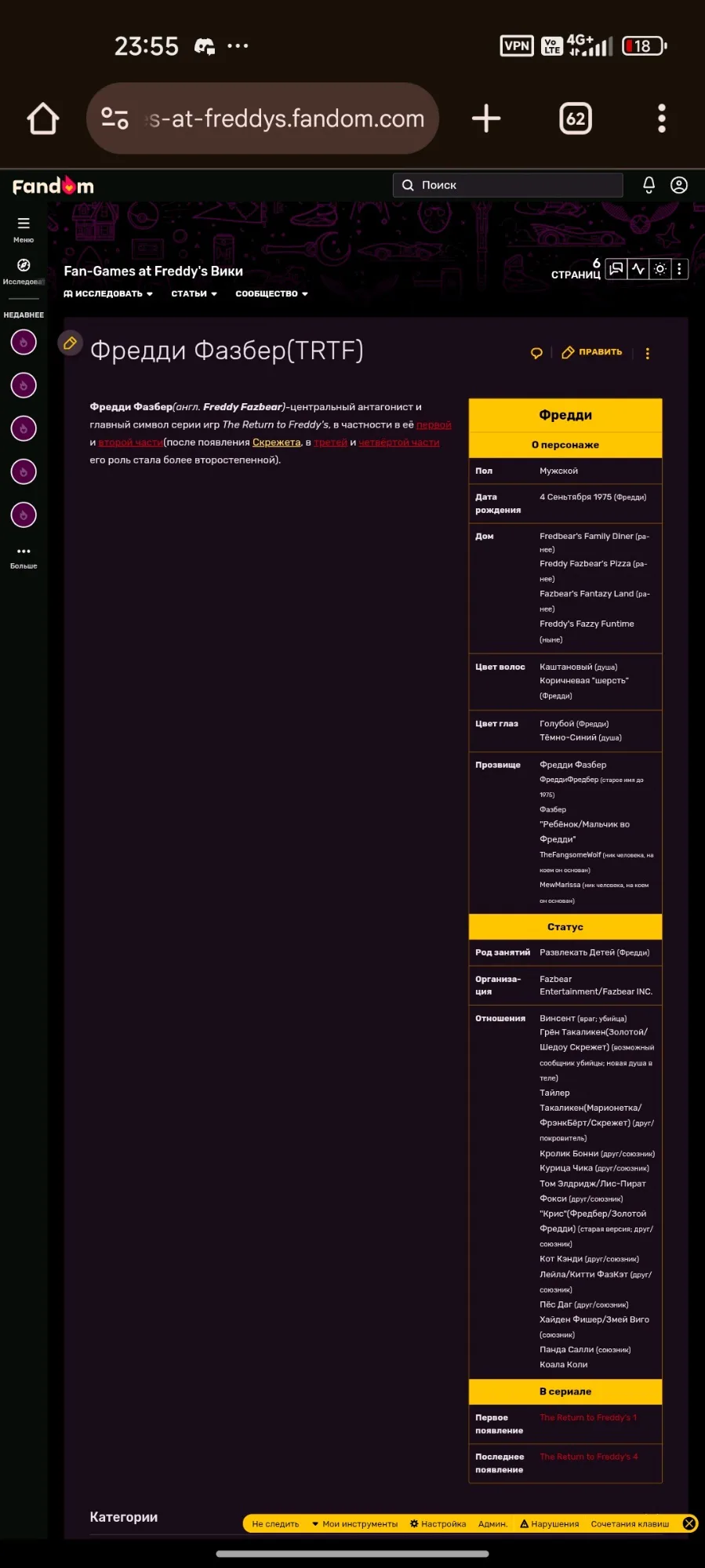This screenshot has width=705, height=1568.
Task: Open Настройка gear in bottom toolbar
Action: click(x=438, y=1524)
